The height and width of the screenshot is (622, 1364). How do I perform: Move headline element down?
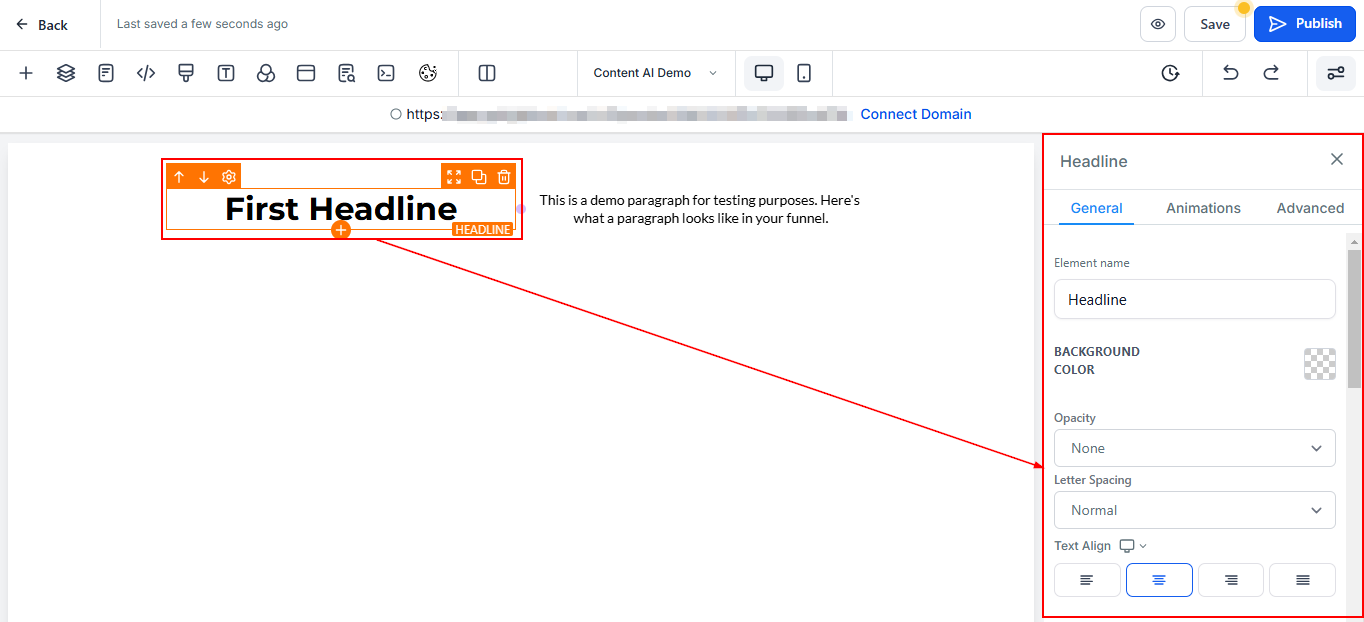coord(204,177)
